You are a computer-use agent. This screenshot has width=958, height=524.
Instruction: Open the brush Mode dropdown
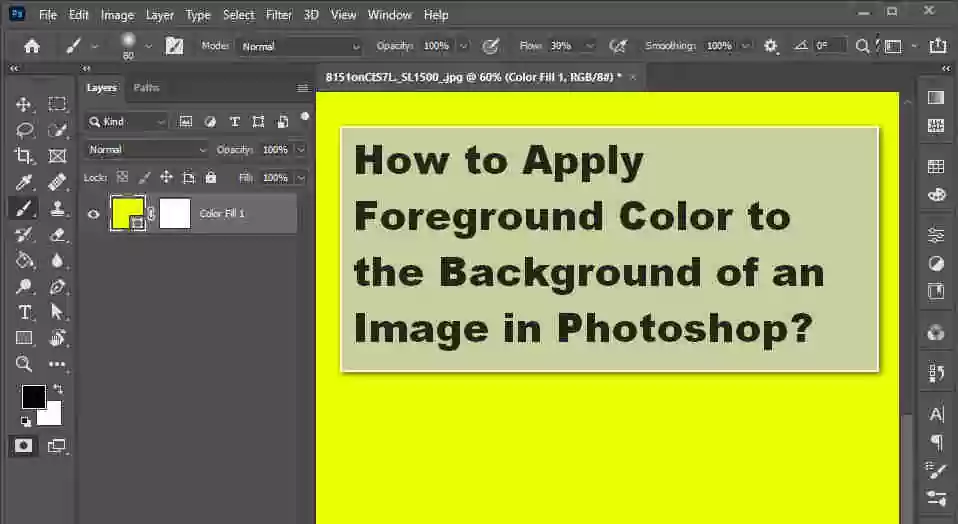coord(299,46)
